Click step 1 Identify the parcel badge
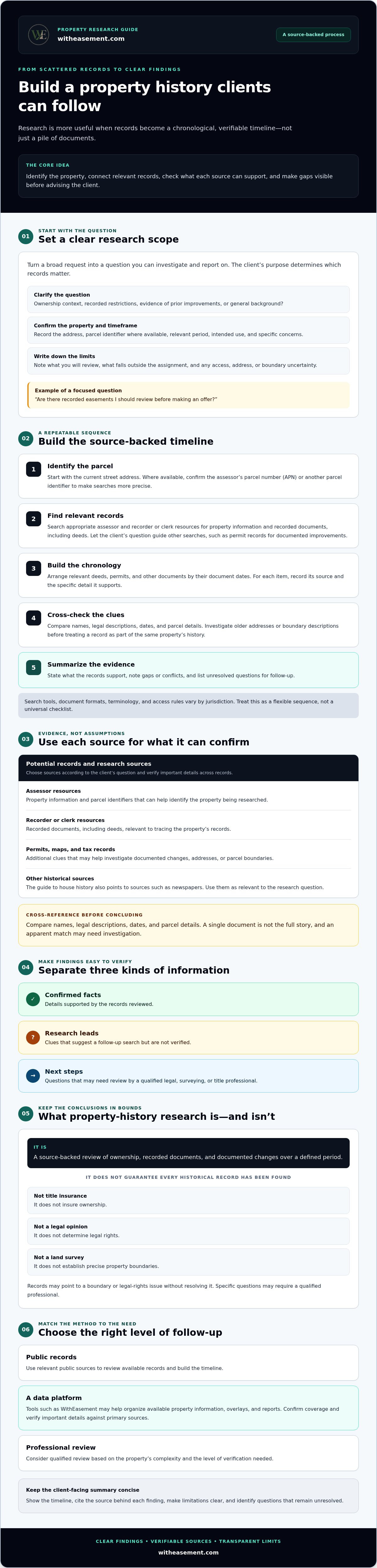The height and width of the screenshot is (1568, 377). click(x=34, y=469)
